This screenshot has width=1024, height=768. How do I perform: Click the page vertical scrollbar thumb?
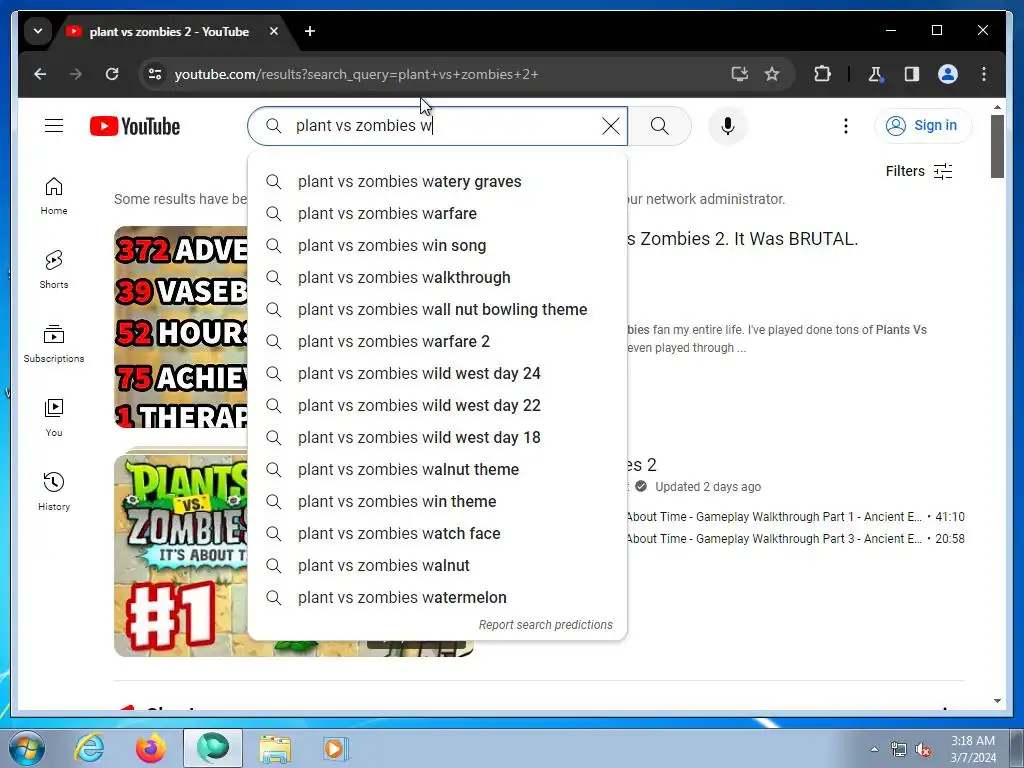[x=997, y=146]
